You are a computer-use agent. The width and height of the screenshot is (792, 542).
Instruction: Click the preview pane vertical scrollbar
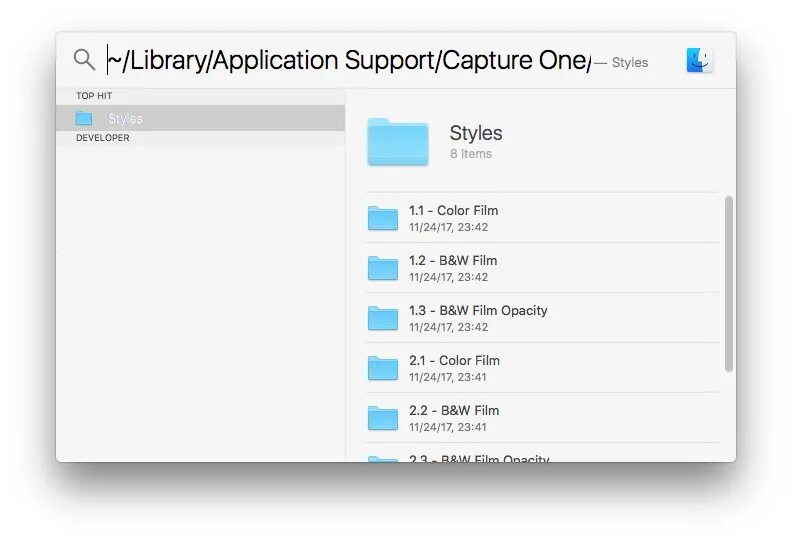pos(728,284)
